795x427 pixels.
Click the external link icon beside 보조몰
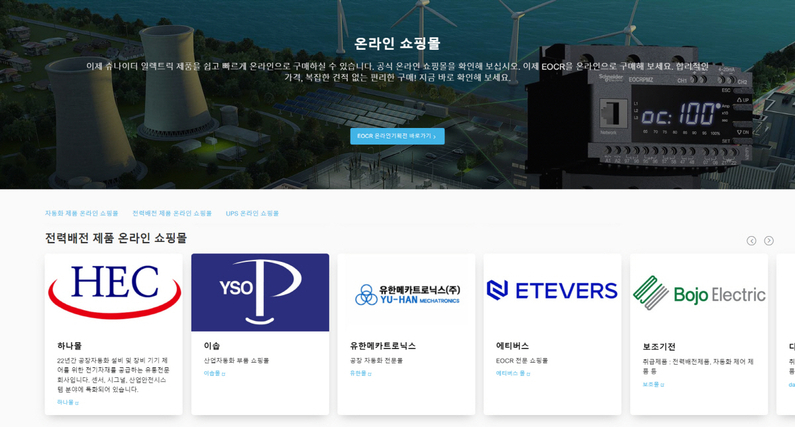pyautogui.click(x=662, y=385)
